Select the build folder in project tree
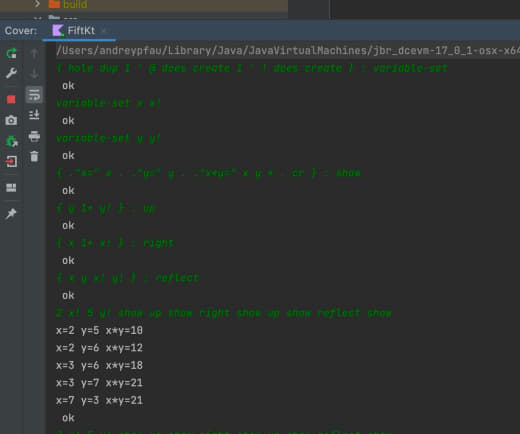The image size is (520, 434). click(x=75, y=4)
